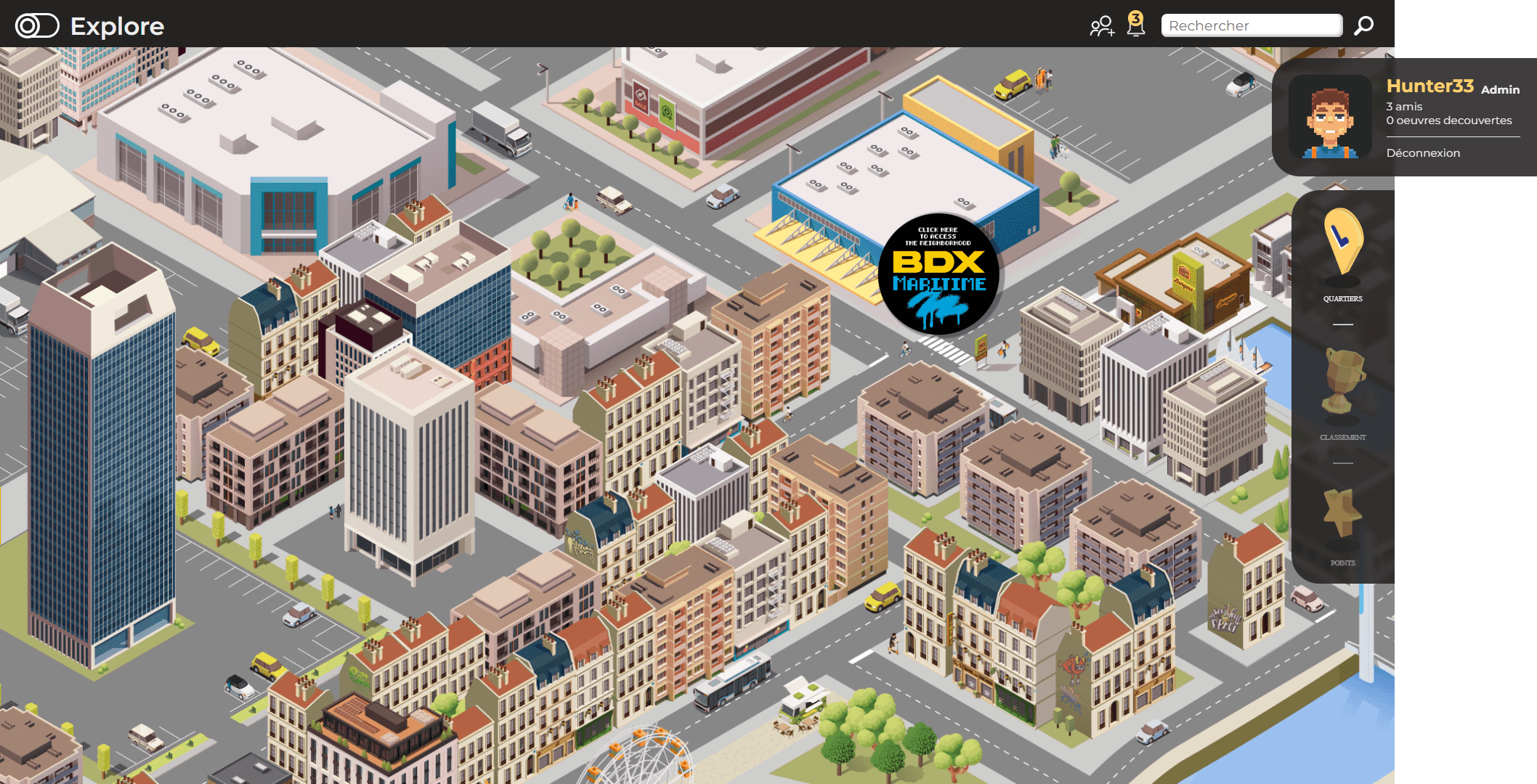This screenshot has width=1537, height=784.
Task: Click the magnifier search icon
Action: 1363,26
